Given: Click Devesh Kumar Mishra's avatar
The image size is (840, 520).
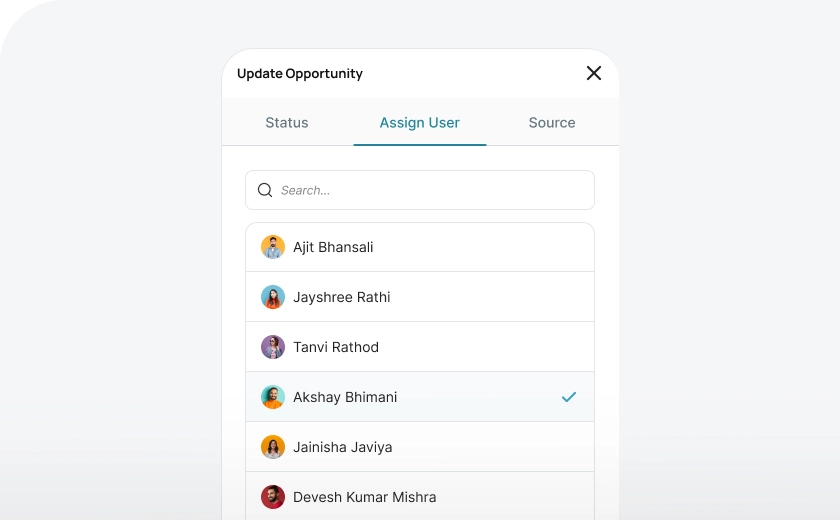Looking at the screenshot, I should pos(273,497).
